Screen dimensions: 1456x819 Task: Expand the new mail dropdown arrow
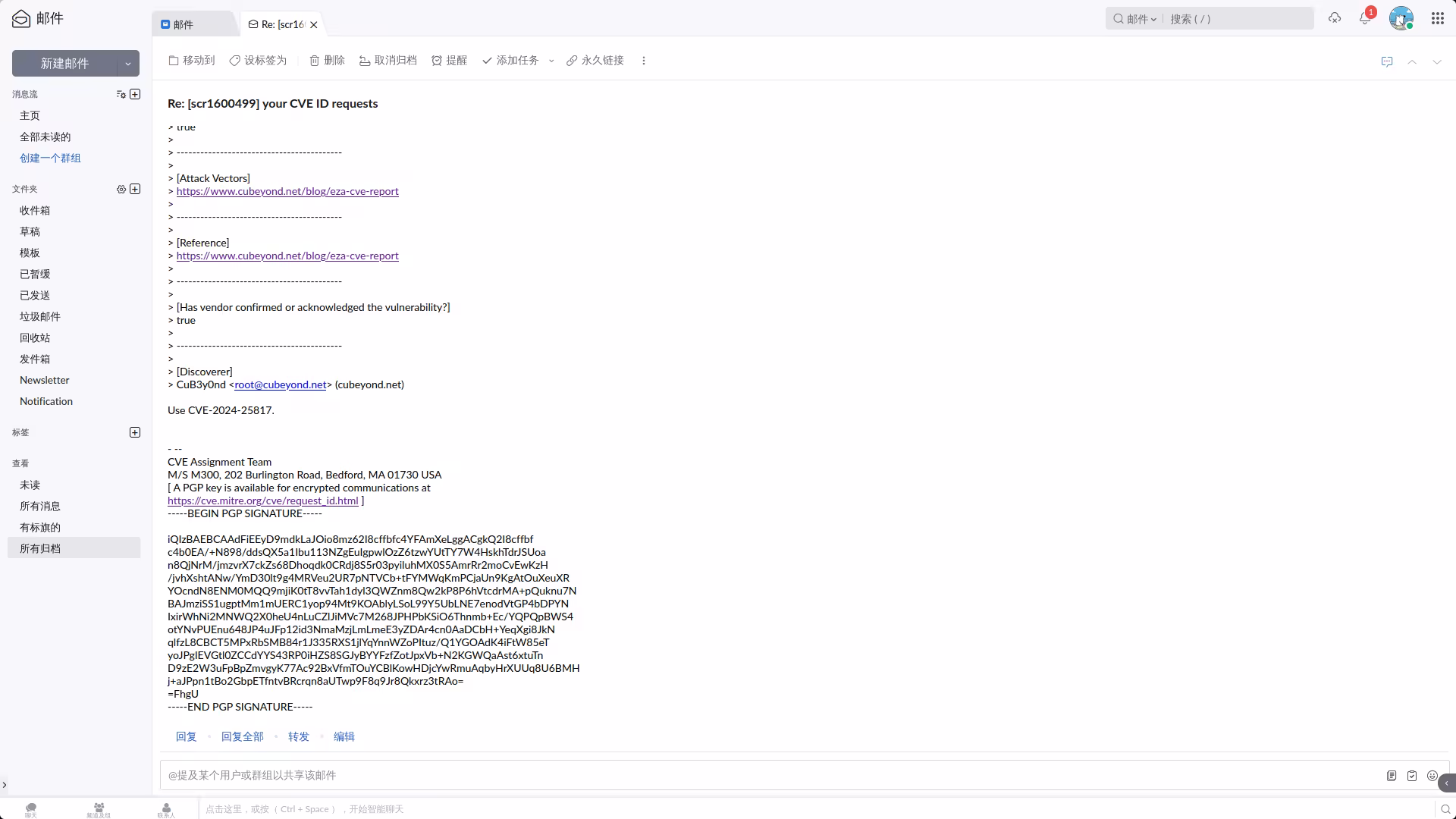coord(128,64)
